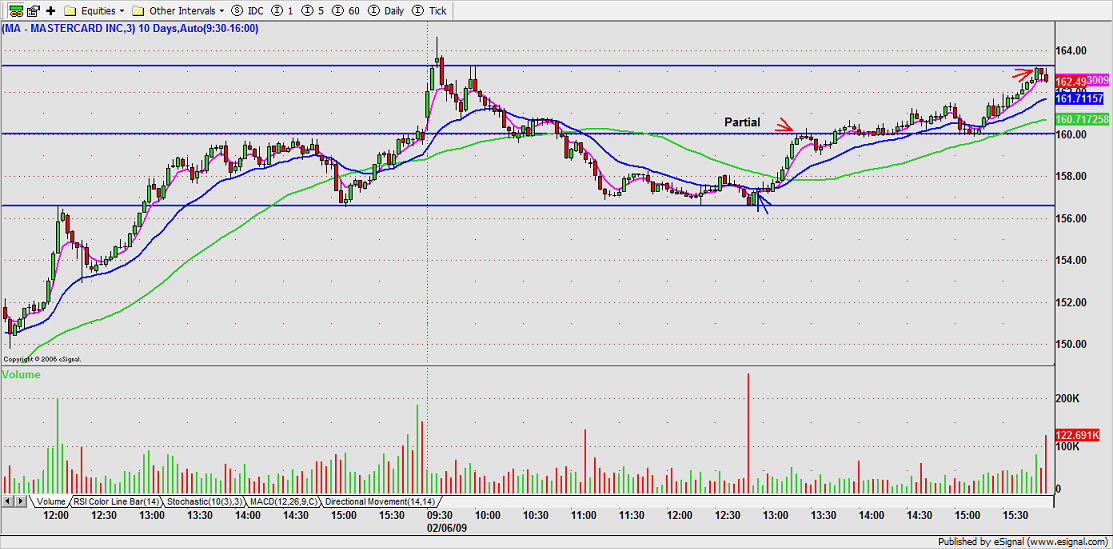
Task: Click the green 160.717258 moving average label
Action: pyautogui.click(x=1081, y=119)
